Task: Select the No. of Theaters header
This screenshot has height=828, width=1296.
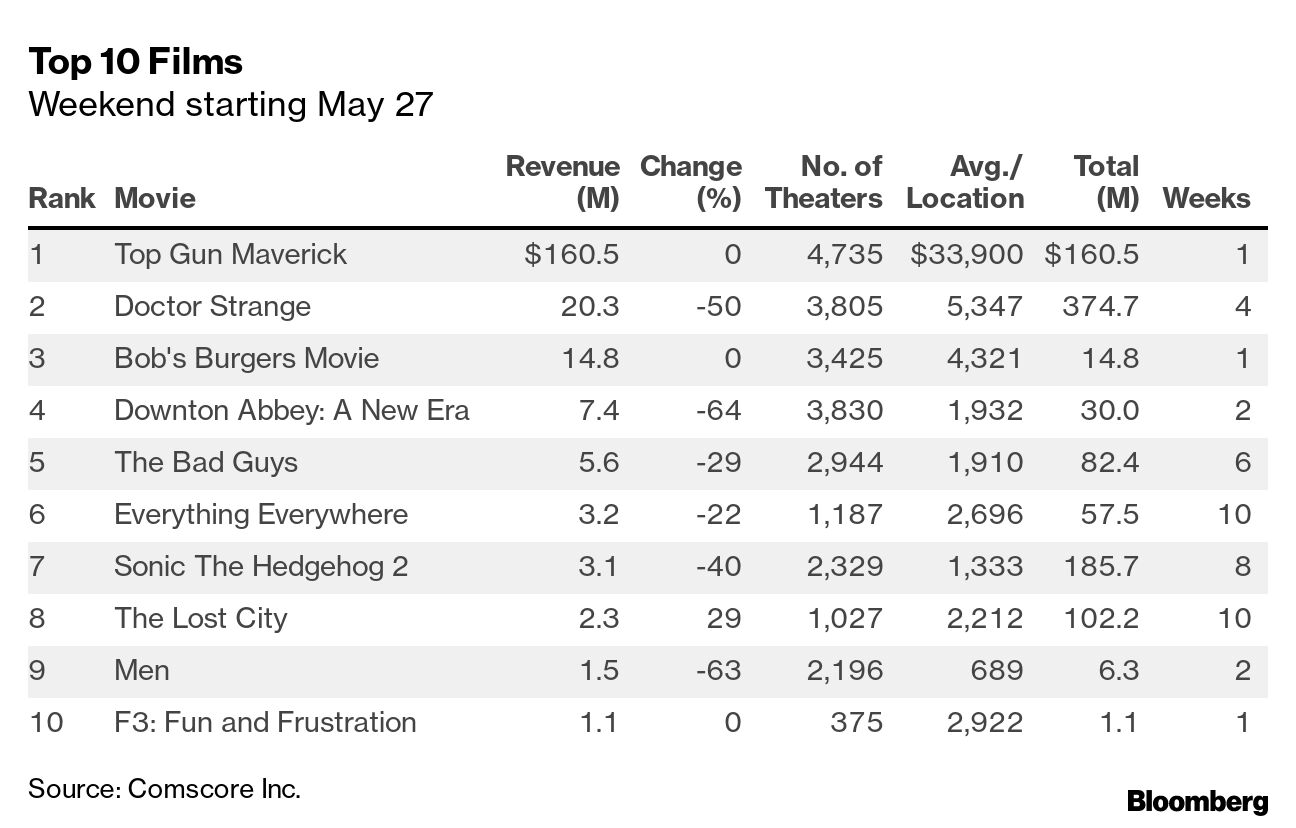Action: (x=824, y=182)
